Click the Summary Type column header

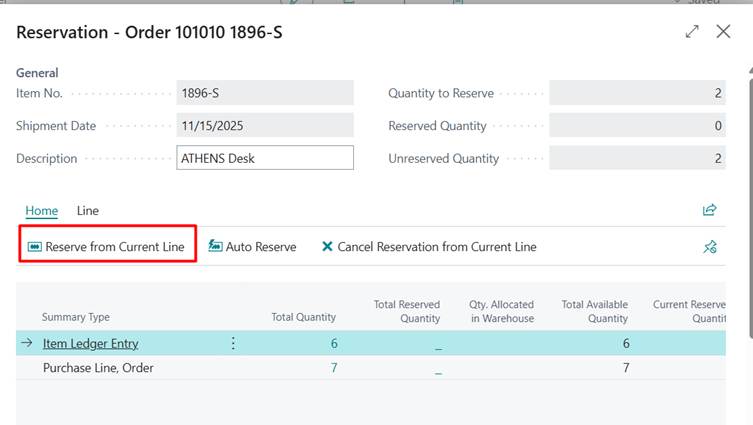[x=76, y=317]
